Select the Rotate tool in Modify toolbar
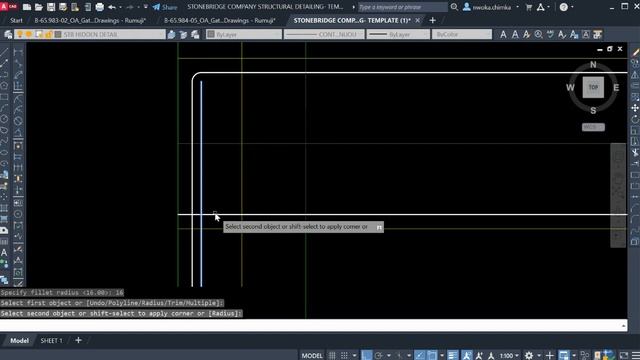 pos(635,120)
